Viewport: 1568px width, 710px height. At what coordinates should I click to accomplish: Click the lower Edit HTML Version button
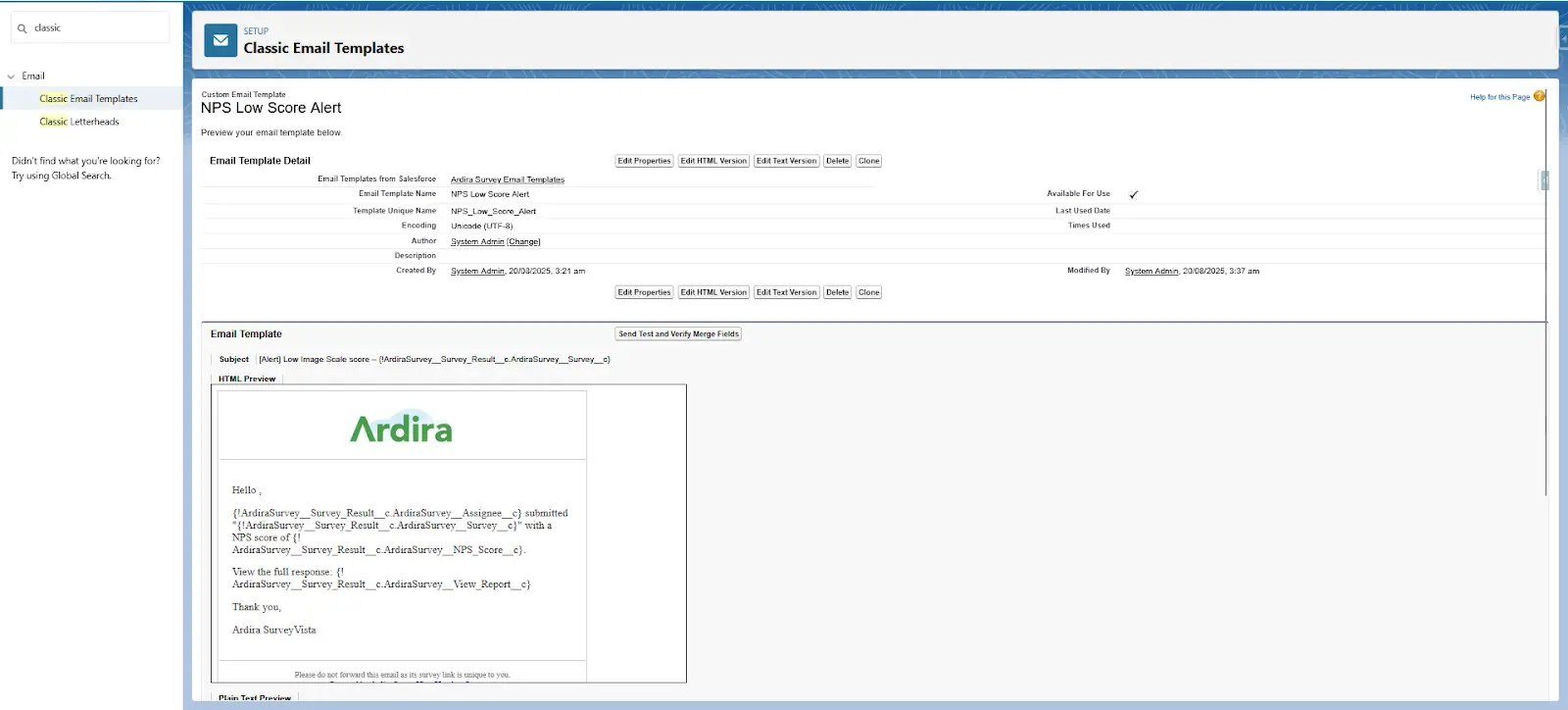[713, 292]
